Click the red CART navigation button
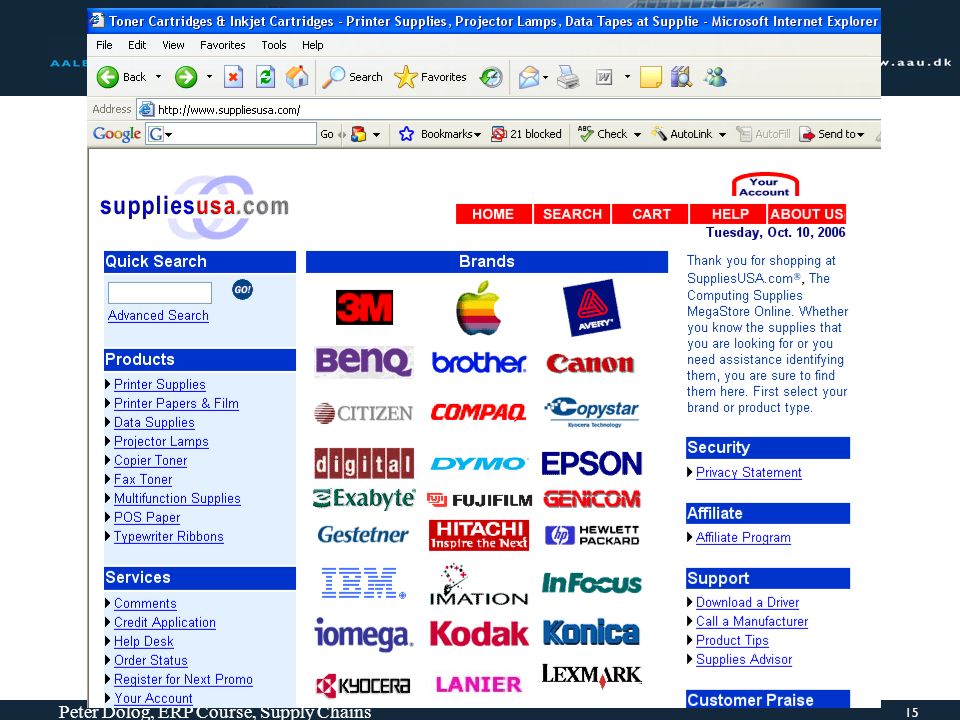The width and height of the screenshot is (960, 720). click(651, 214)
